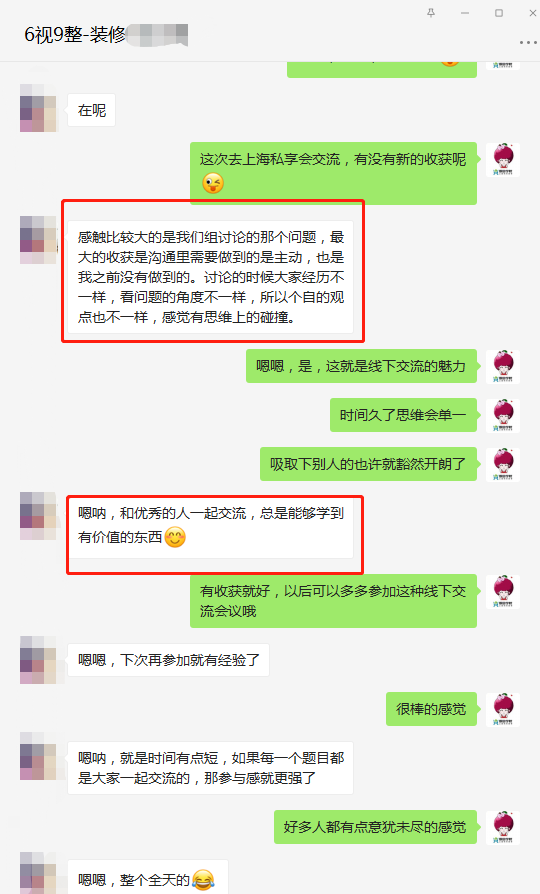540x894 pixels.
Task: Click the bubble 嗯嗯，是，这就是线下交流的魅力
Action: click(362, 366)
